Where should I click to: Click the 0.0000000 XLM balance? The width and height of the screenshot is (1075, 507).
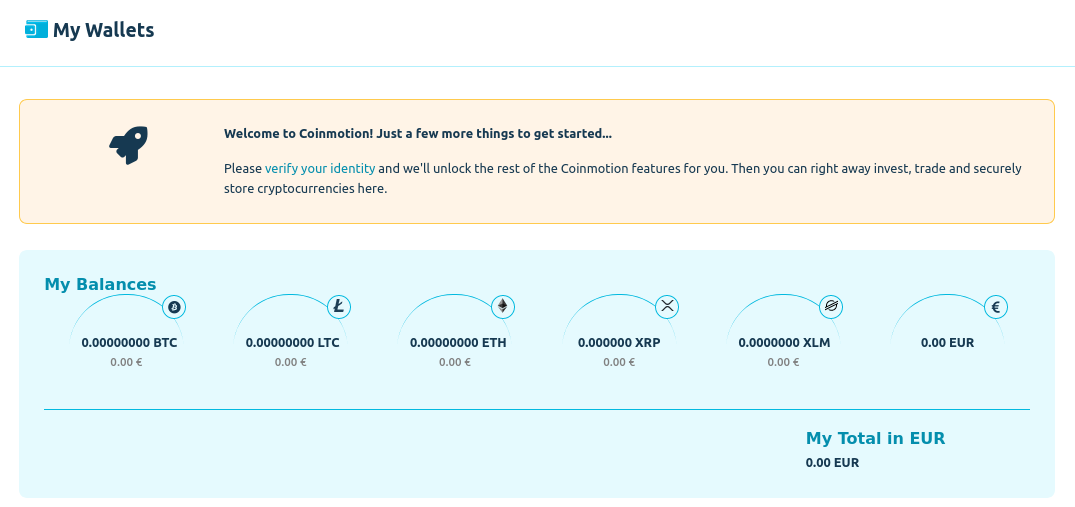784,343
